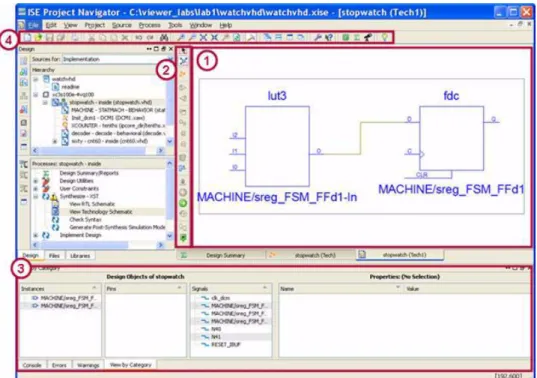Click the What's This help arrow icon
537x378 pixels.
(x=329, y=37)
